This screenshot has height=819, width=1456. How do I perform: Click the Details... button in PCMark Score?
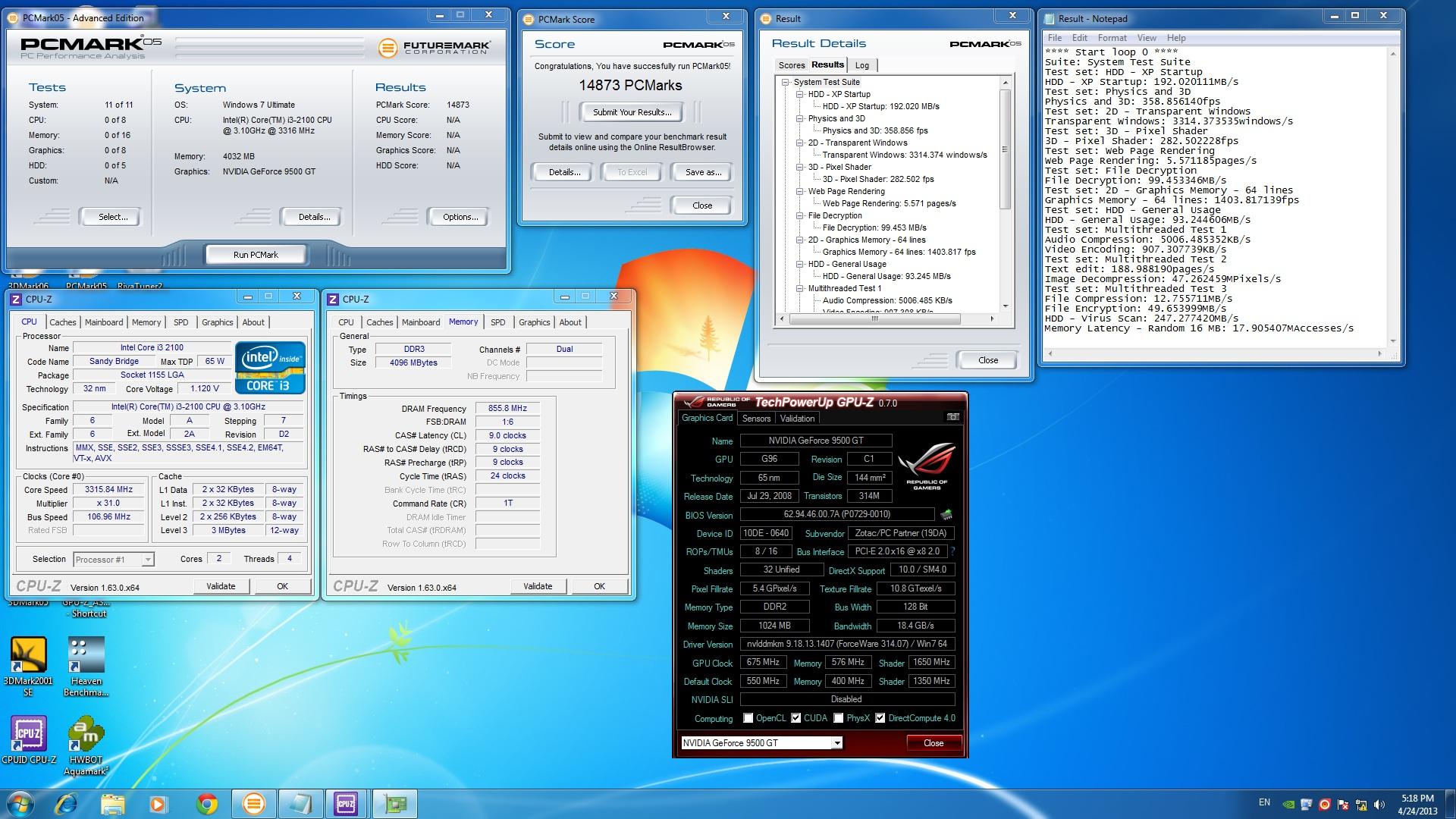(564, 172)
